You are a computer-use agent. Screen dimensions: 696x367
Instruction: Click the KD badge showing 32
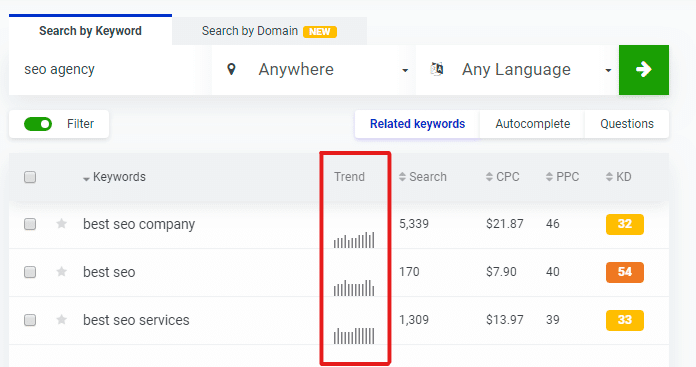click(x=625, y=224)
